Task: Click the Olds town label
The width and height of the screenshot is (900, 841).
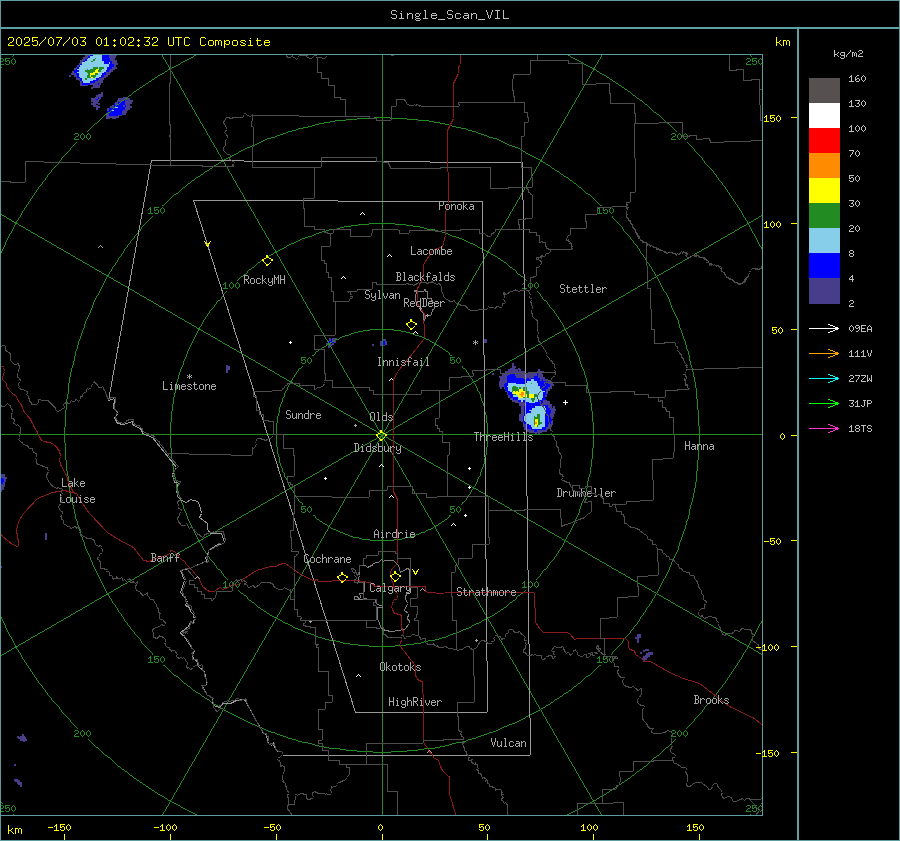Action: point(381,417)
